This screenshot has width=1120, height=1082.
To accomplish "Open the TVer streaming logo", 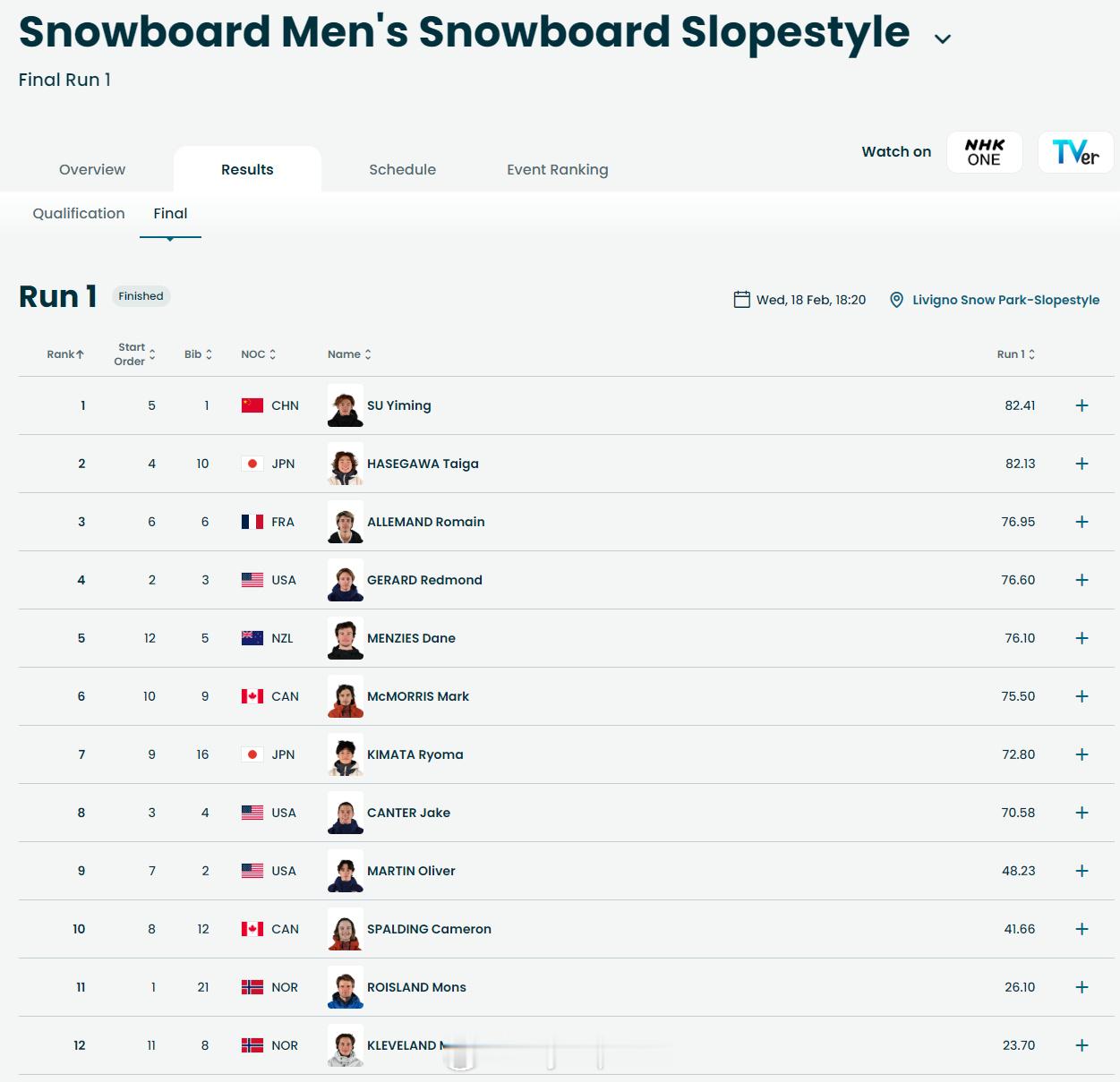I will (1075, 152).
